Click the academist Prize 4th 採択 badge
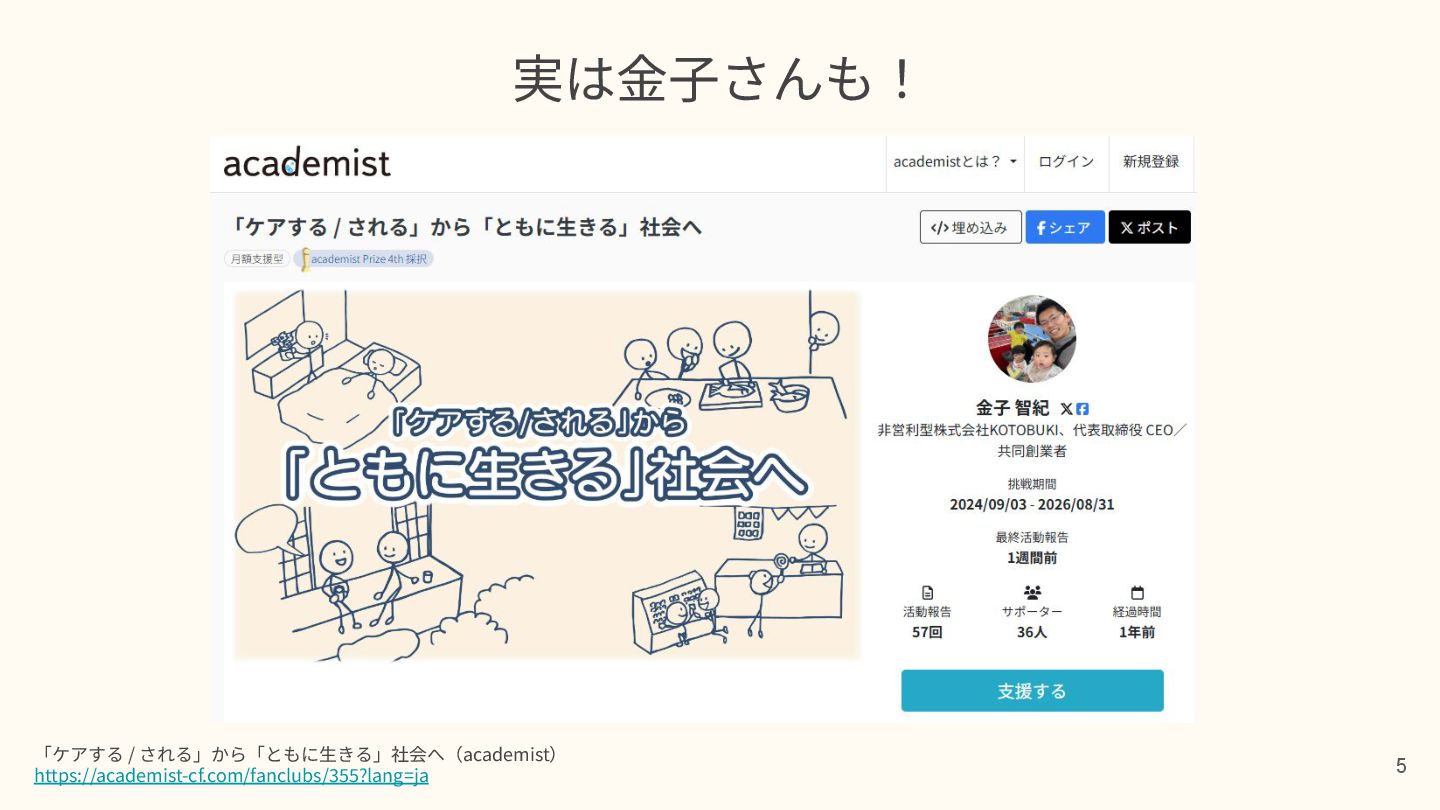Viewport: 1440px width, 810px height. point(365,259)
